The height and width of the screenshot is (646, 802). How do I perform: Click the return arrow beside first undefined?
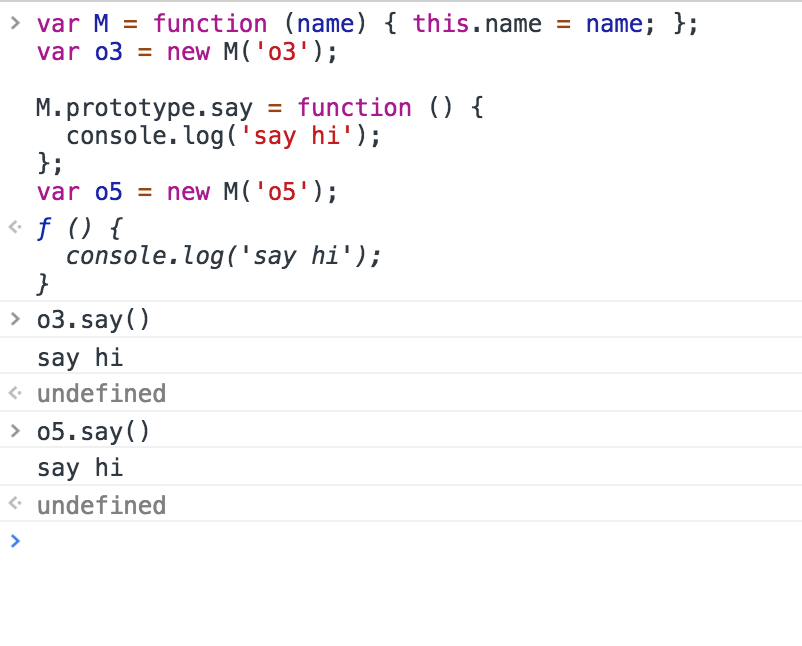15,393
